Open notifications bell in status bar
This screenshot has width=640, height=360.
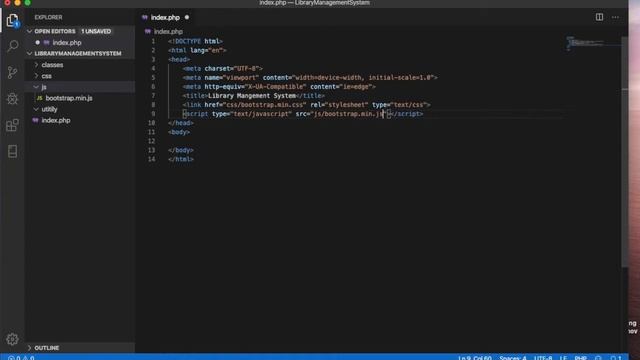616,358
